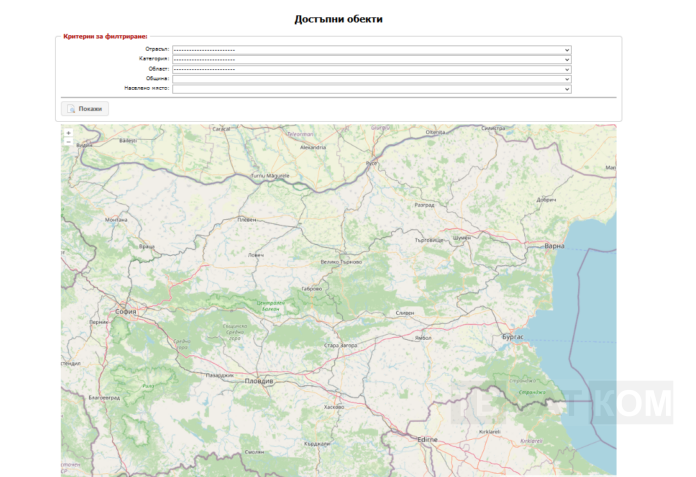Click Пловдив city on the map

[259, 381]
